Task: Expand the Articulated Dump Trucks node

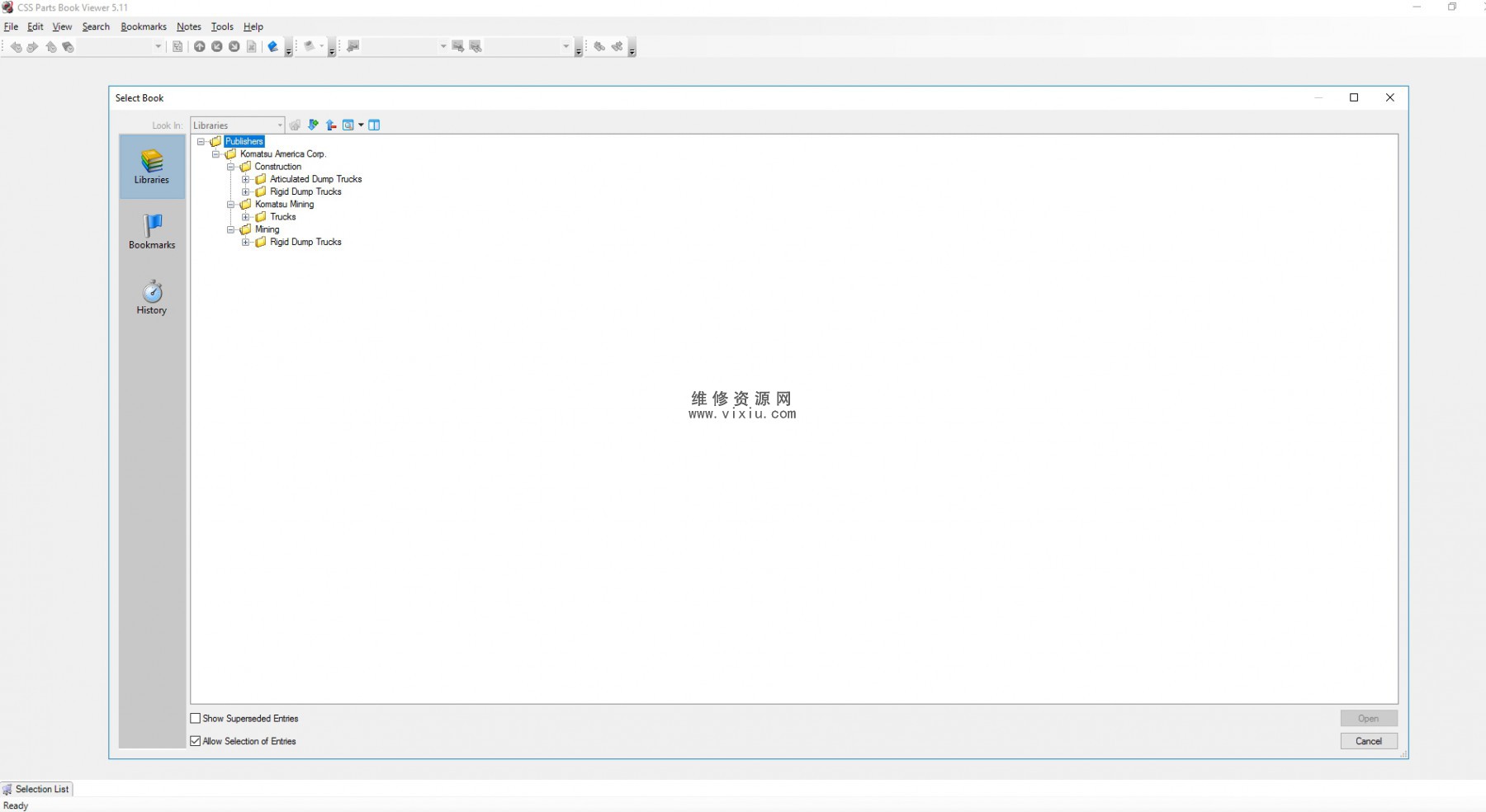Action: click(x=245, y=179)
